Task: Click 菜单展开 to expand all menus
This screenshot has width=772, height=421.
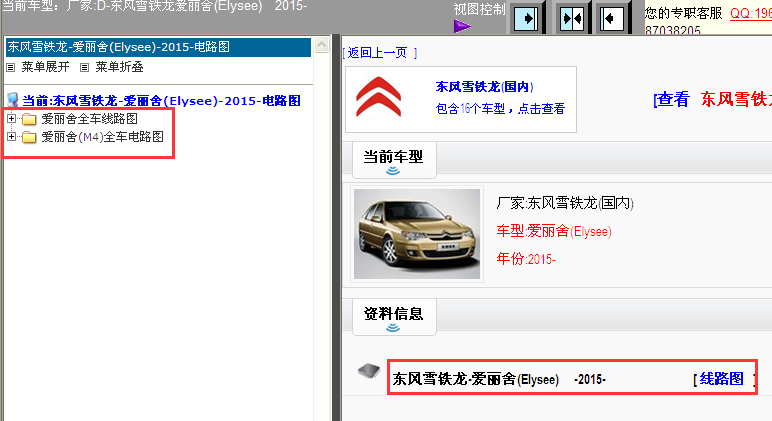Action: [x=45, y=67]
